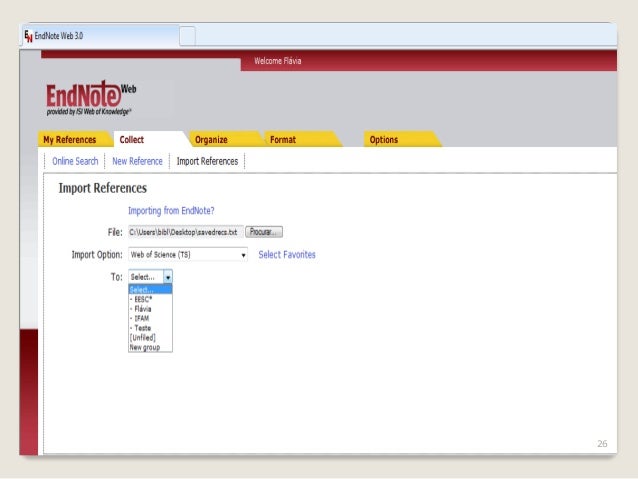Click the File path input field
Image resolution: width=638 pixels, height=479 pixels.
[x=186, y=232]
